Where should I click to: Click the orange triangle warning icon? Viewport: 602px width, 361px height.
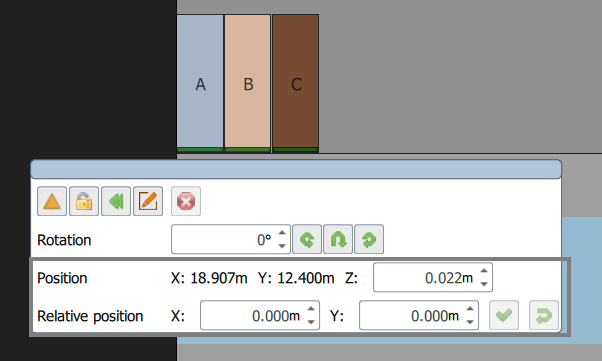pos(52,201)
